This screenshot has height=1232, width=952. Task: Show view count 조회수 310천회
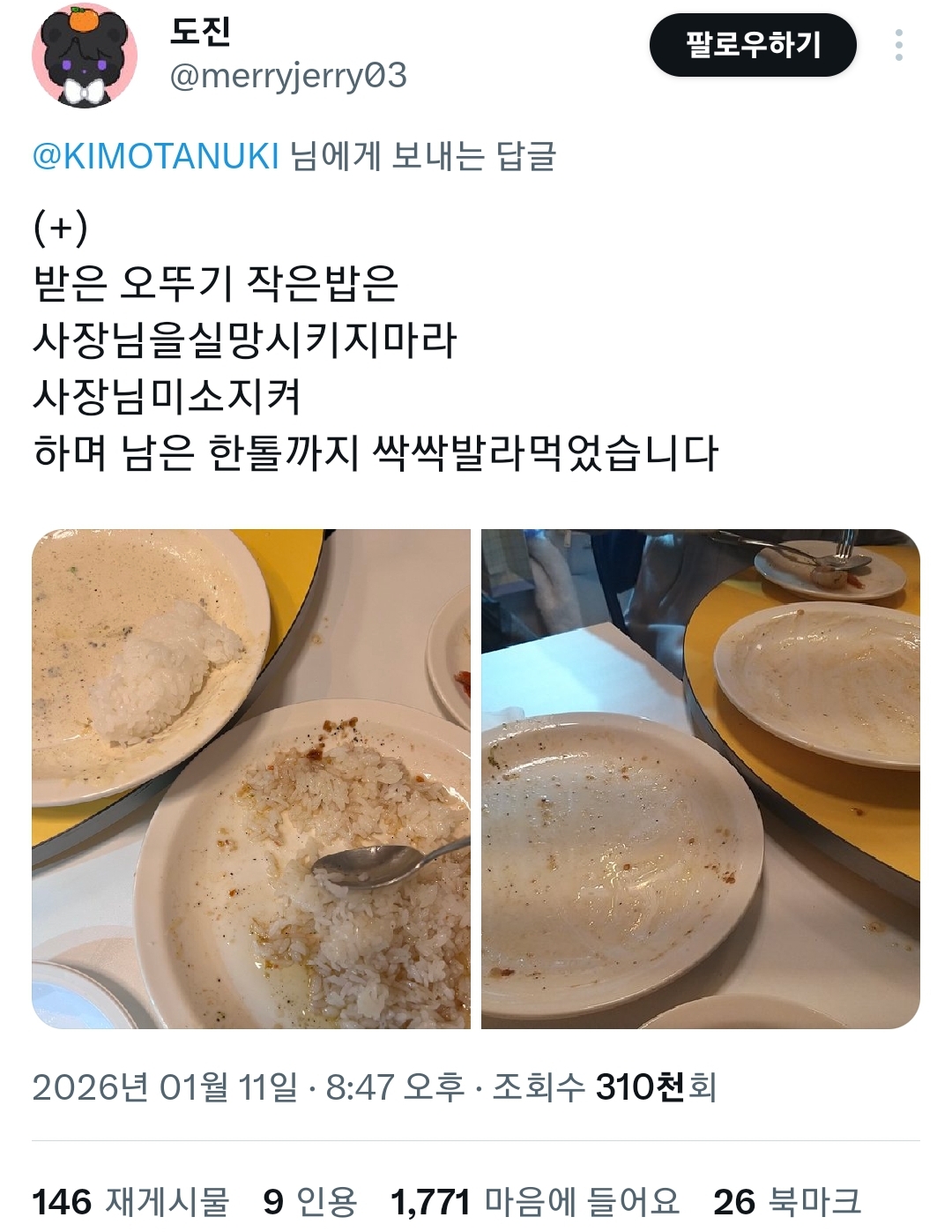(604, 1086)
